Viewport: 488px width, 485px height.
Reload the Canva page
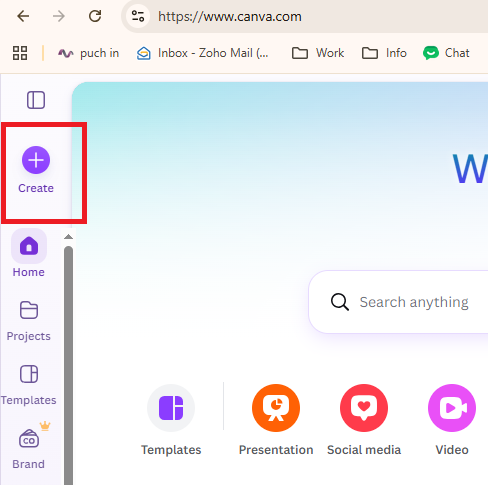(95, 16)
